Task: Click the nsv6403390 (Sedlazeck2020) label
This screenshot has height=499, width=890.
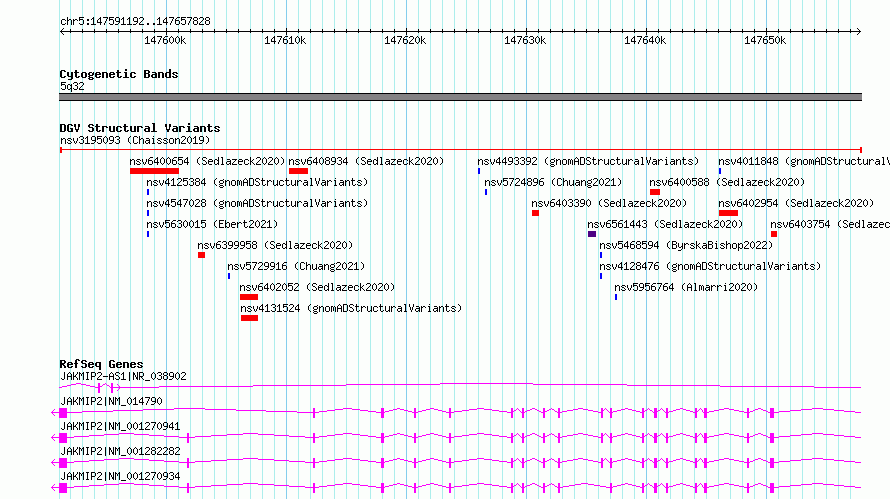Action: (x=609, y=203)
